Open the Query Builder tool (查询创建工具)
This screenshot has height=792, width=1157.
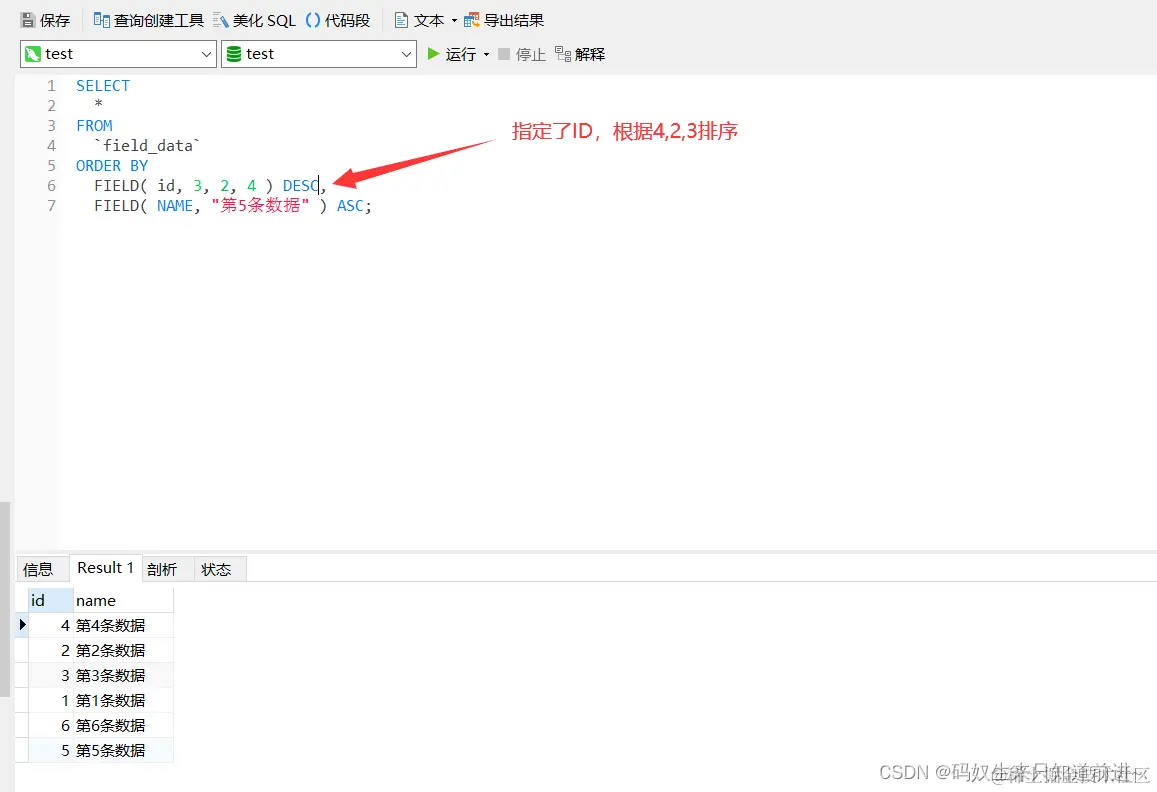coord(148,20)
